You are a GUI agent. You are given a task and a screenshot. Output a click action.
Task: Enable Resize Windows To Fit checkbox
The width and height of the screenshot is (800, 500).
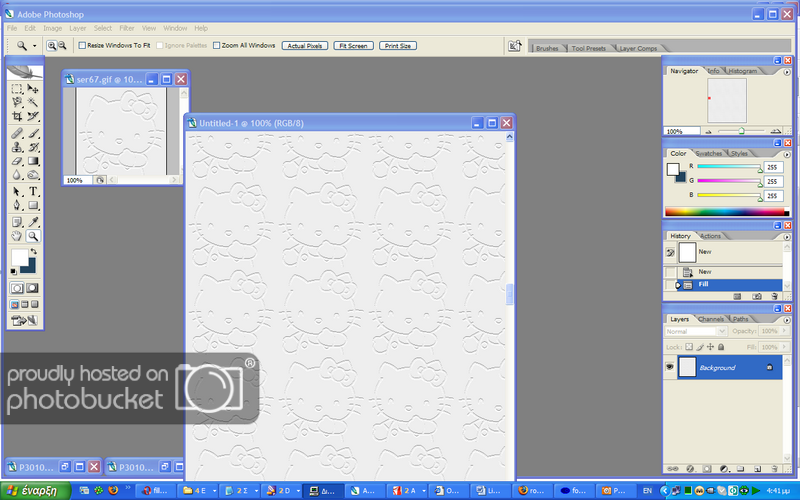(82, 45)
